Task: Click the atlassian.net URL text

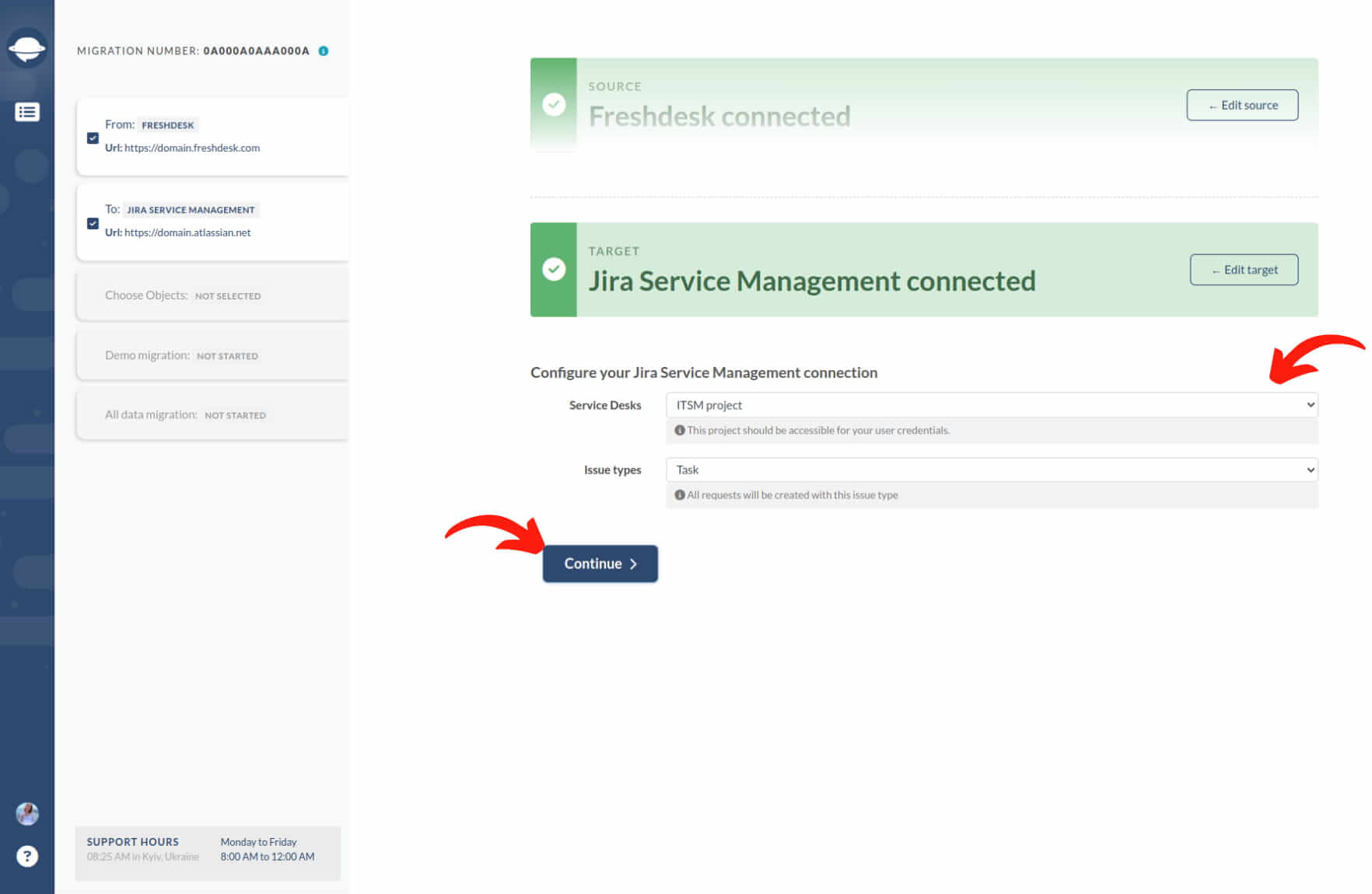Action: tap(187, 232)
